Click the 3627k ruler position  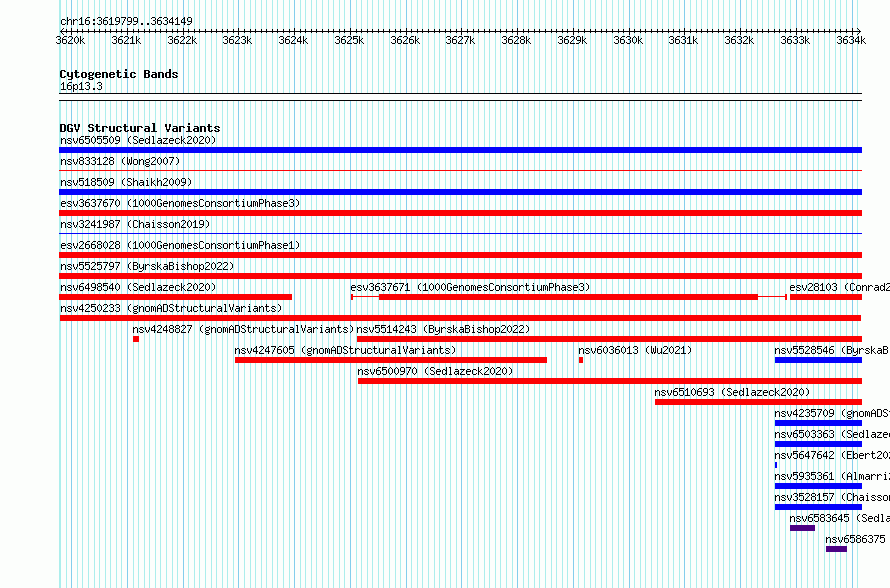pos(460,40)
